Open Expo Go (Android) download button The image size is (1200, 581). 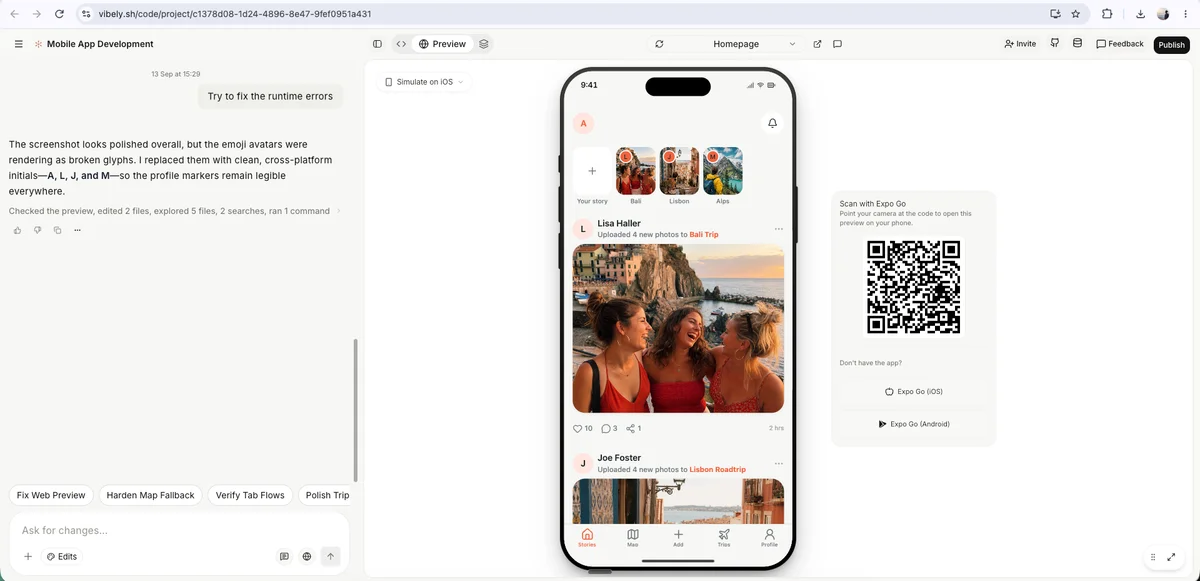(913, 424)
